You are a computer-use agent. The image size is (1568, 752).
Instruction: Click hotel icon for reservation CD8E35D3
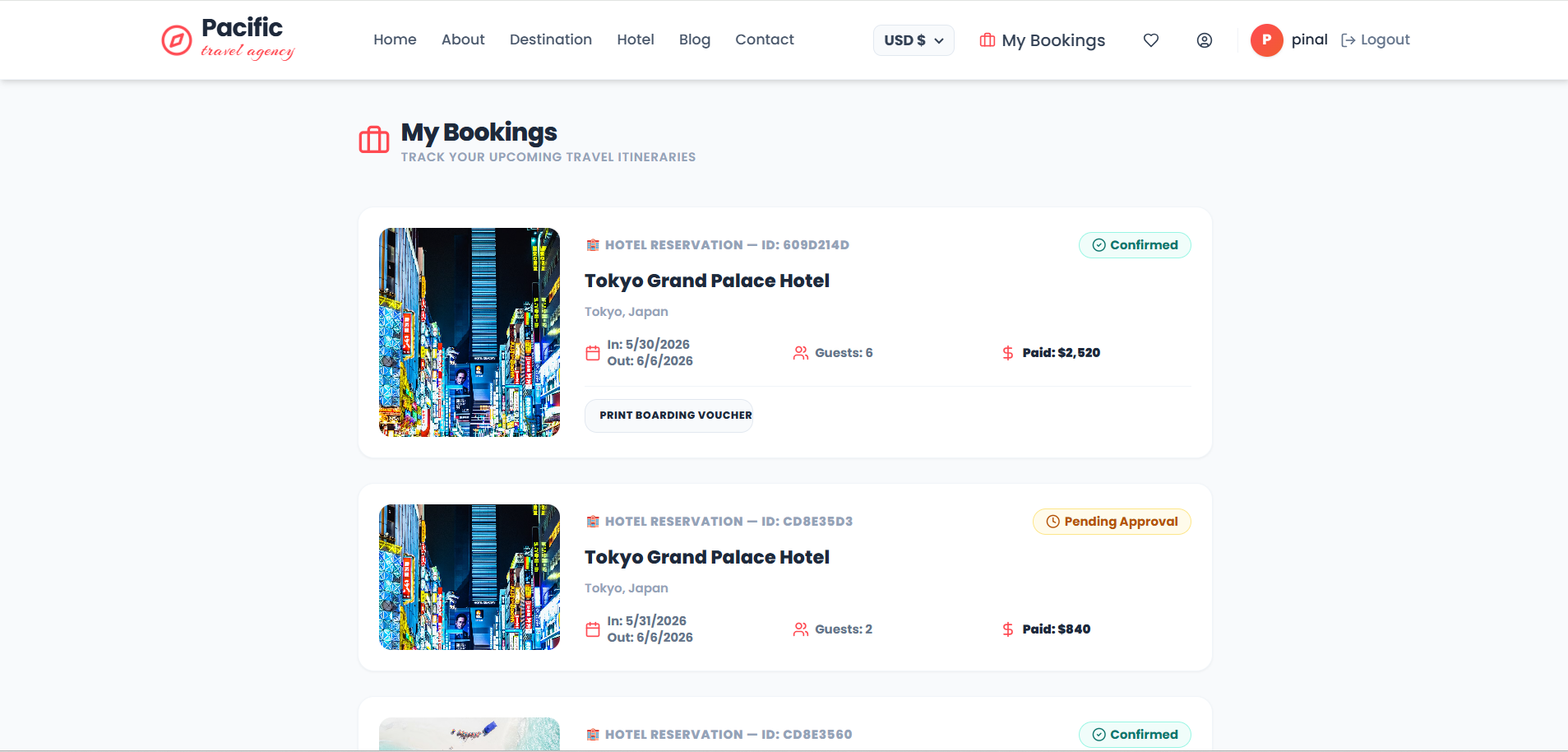tap(593, 522)
